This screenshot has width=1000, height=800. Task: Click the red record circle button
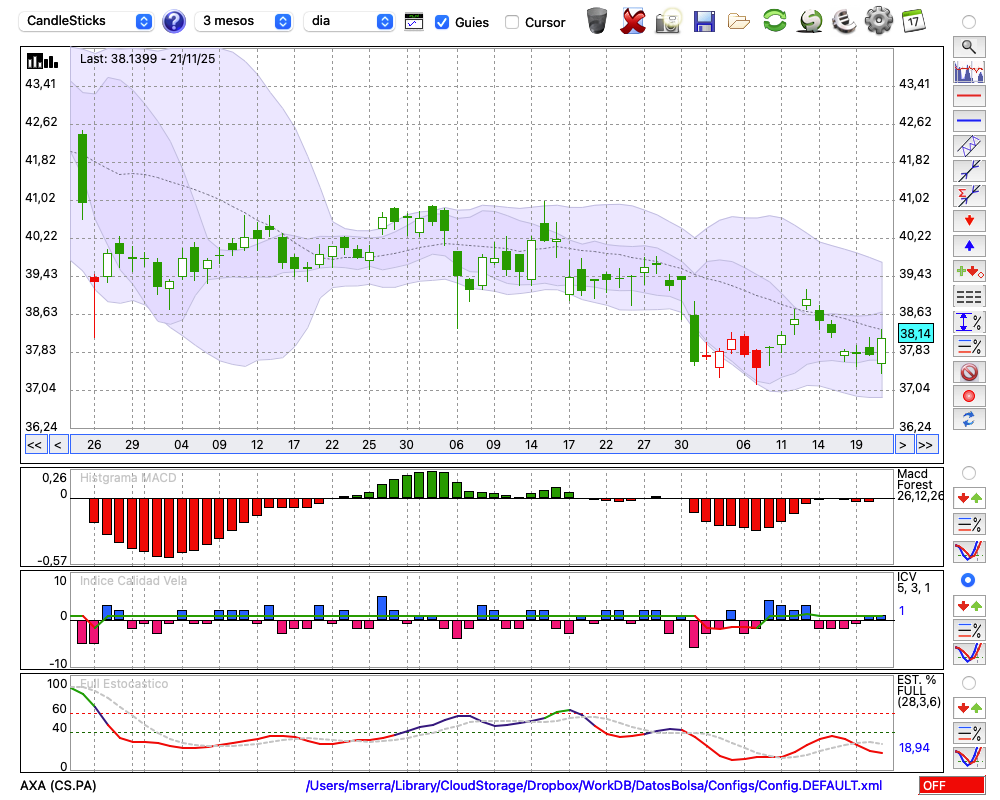tap(969, 396)
